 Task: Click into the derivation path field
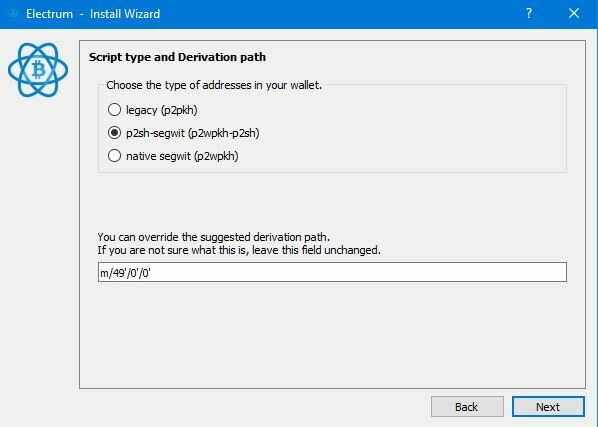pos(332,272)
